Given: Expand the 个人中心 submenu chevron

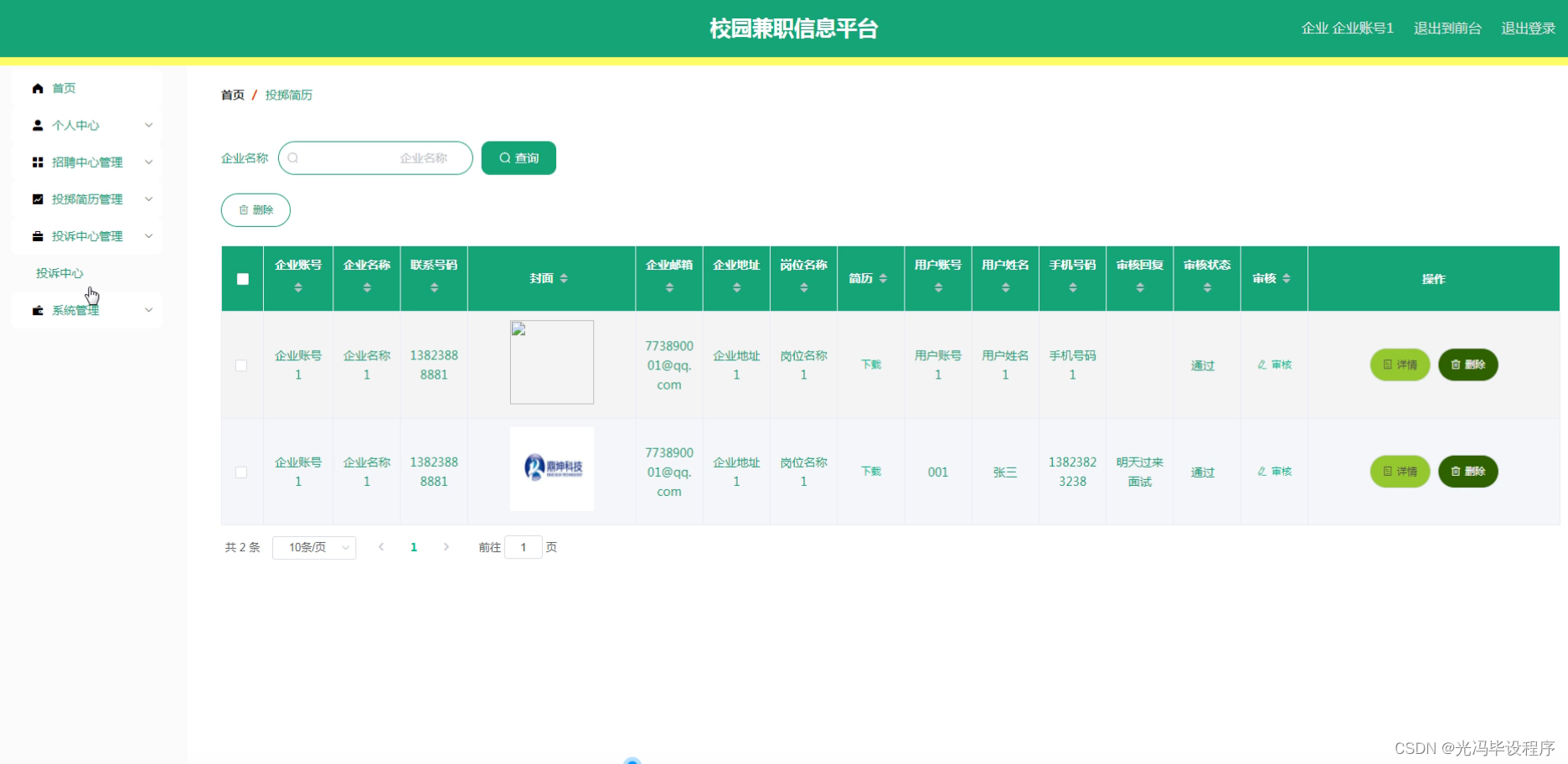Looking at the screenshot, I should pos(149,125).
